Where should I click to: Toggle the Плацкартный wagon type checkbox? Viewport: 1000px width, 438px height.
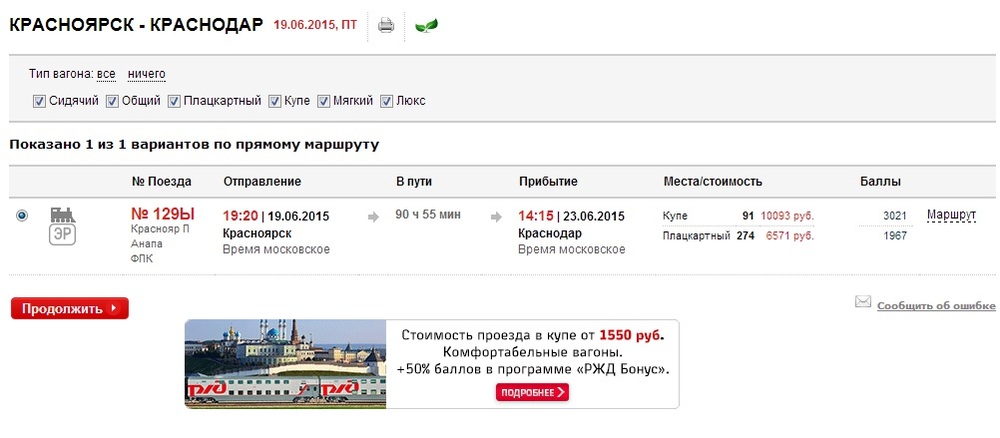(x=174, y=101)
